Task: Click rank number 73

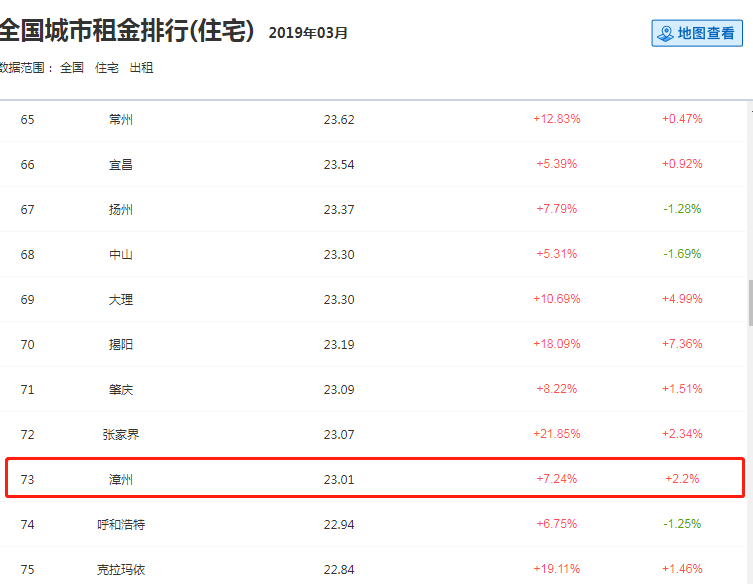Action: pyautogui.click(x=27, y=479)
